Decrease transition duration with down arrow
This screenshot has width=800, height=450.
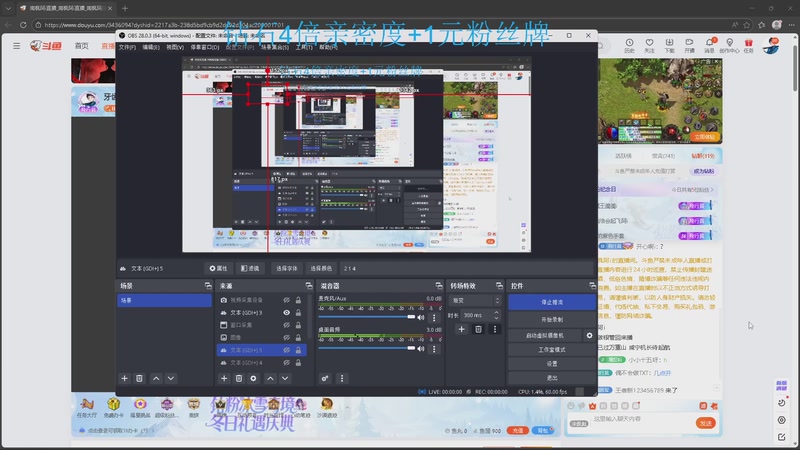coord(496,318)
